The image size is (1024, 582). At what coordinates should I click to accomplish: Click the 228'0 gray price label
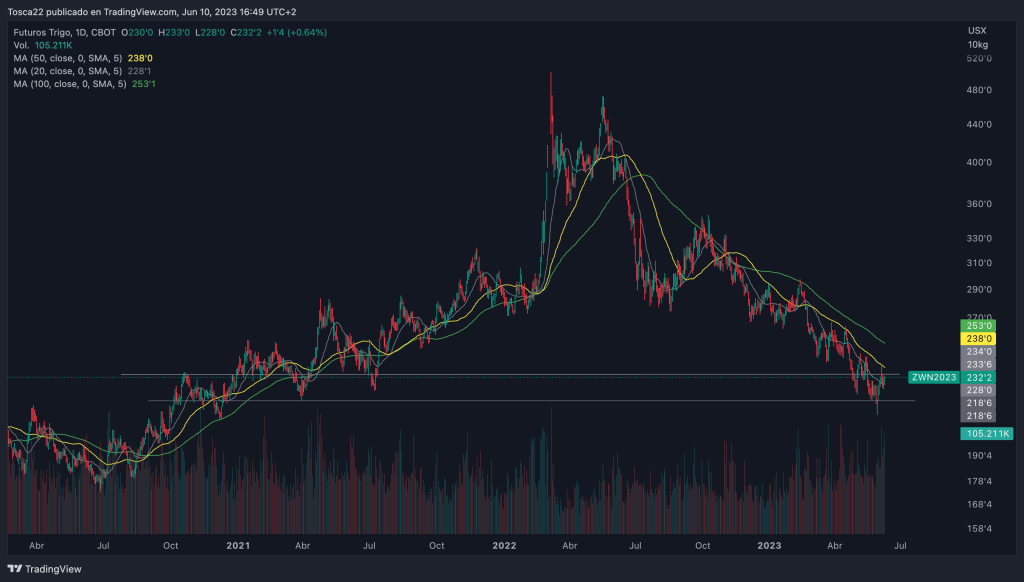tap(979, 390)
